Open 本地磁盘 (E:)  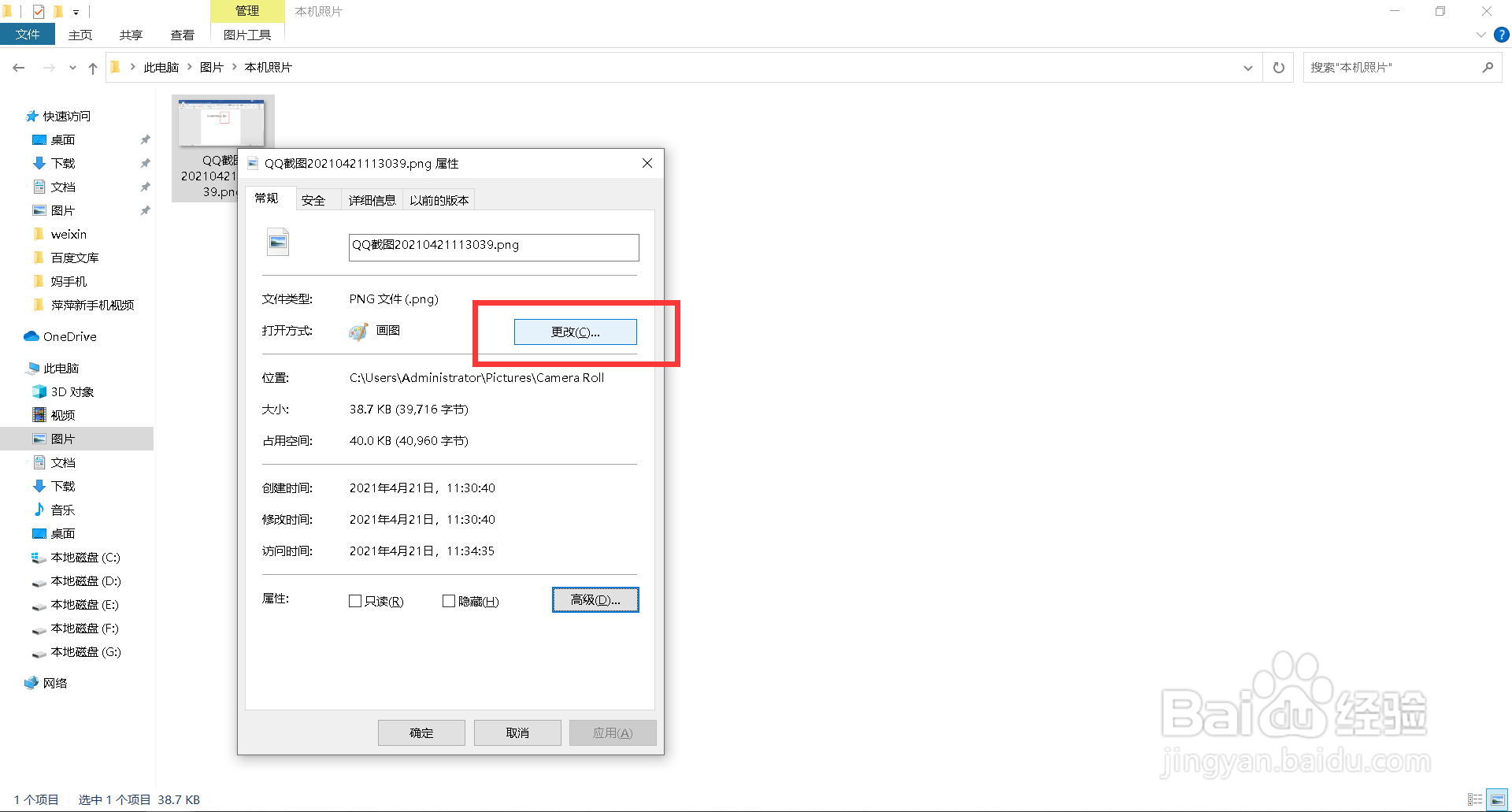pyautogui.click(x=85, y=604)
